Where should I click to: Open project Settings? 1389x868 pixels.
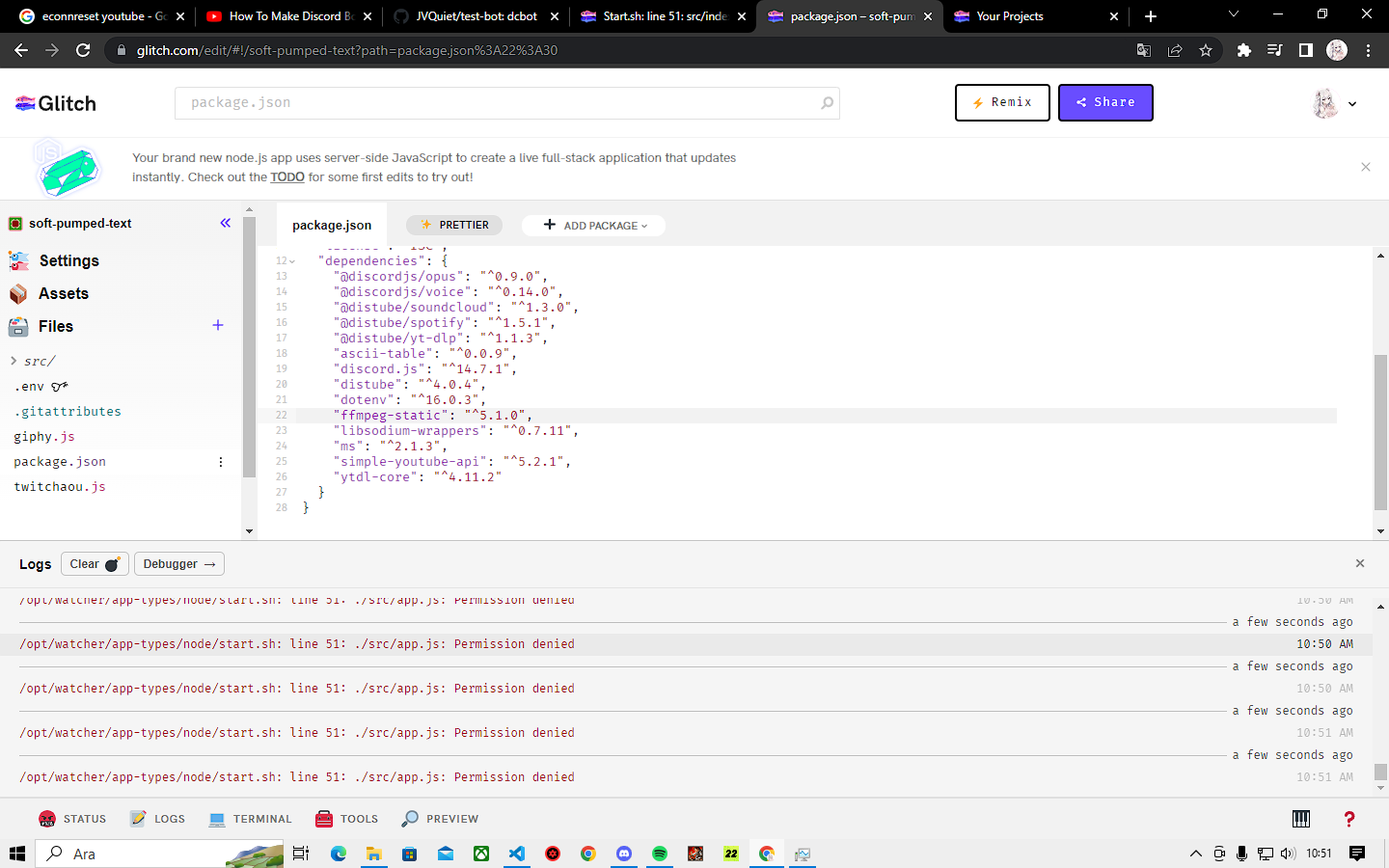click(54, 260)
